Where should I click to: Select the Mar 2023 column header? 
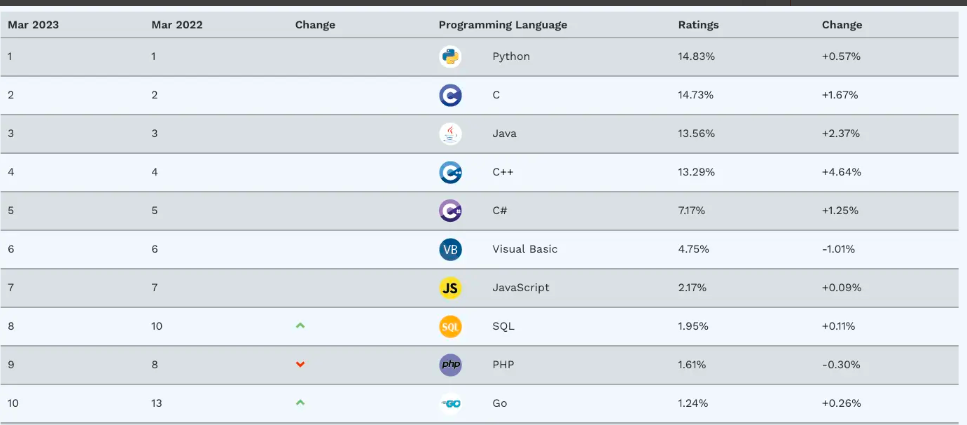click(33, 25)
